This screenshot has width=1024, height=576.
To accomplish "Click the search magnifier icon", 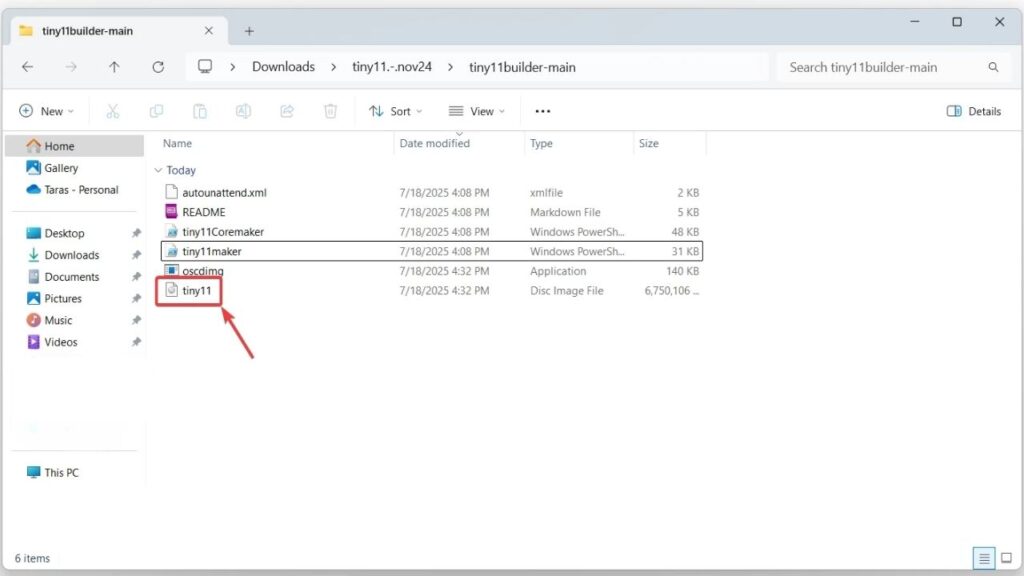I will [x=993, y=67].
